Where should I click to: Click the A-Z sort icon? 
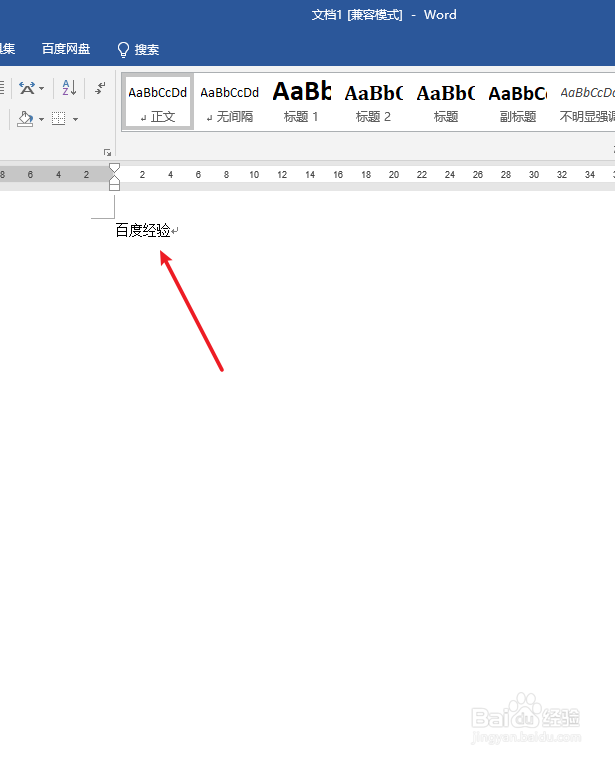coord(69,88)
